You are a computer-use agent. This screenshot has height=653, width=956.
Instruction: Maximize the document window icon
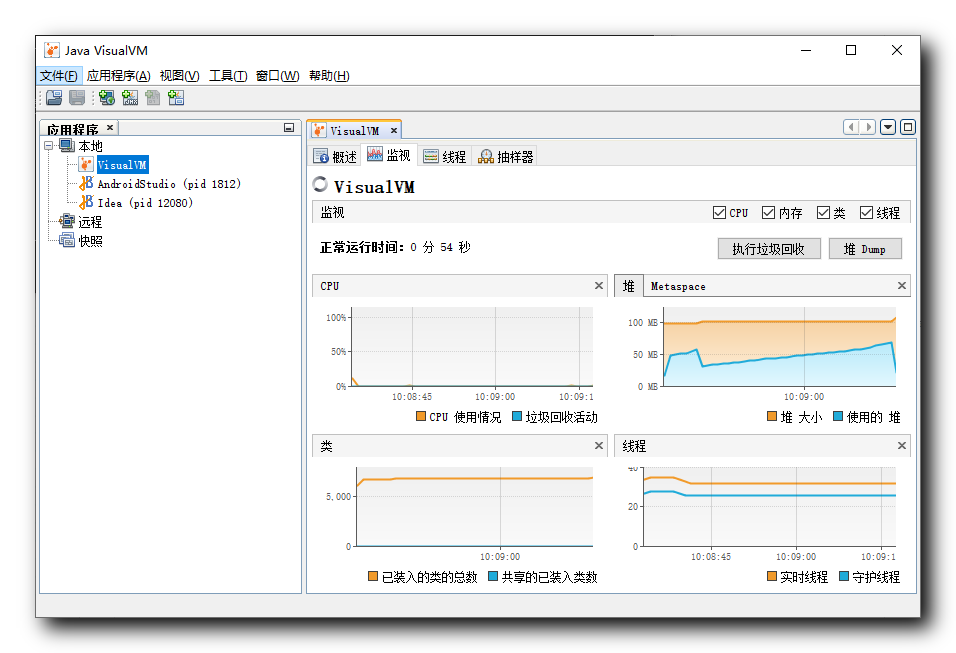[908, 127]
